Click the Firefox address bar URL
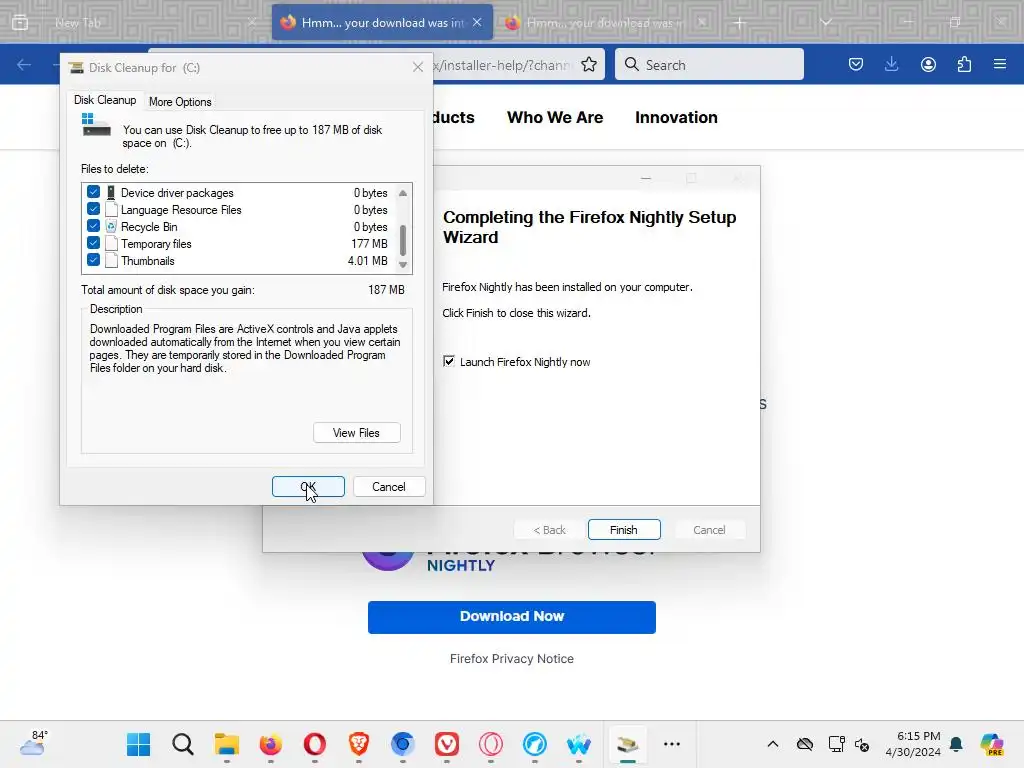 (504, 65)
